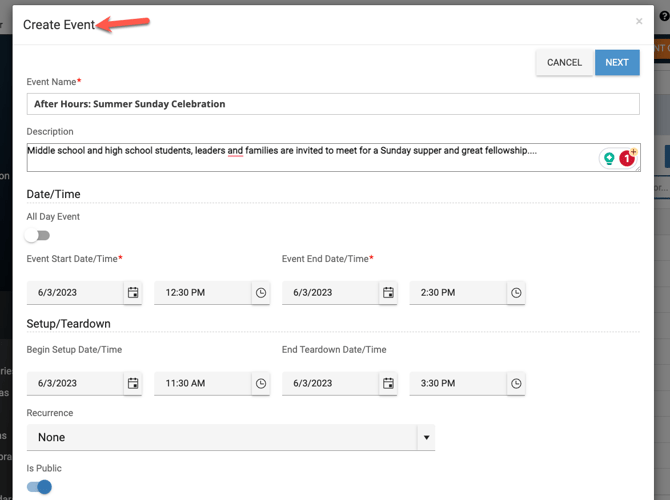Click the Event Name text field

(332, 104)
